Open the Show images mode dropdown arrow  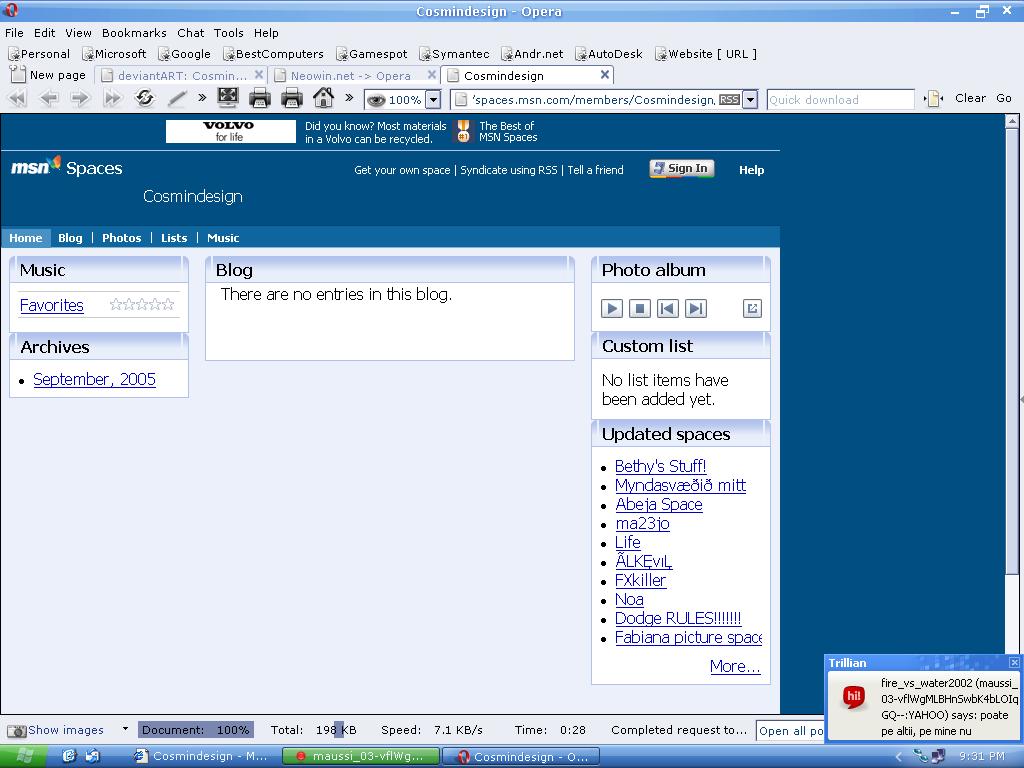click(x=125, y=728)
